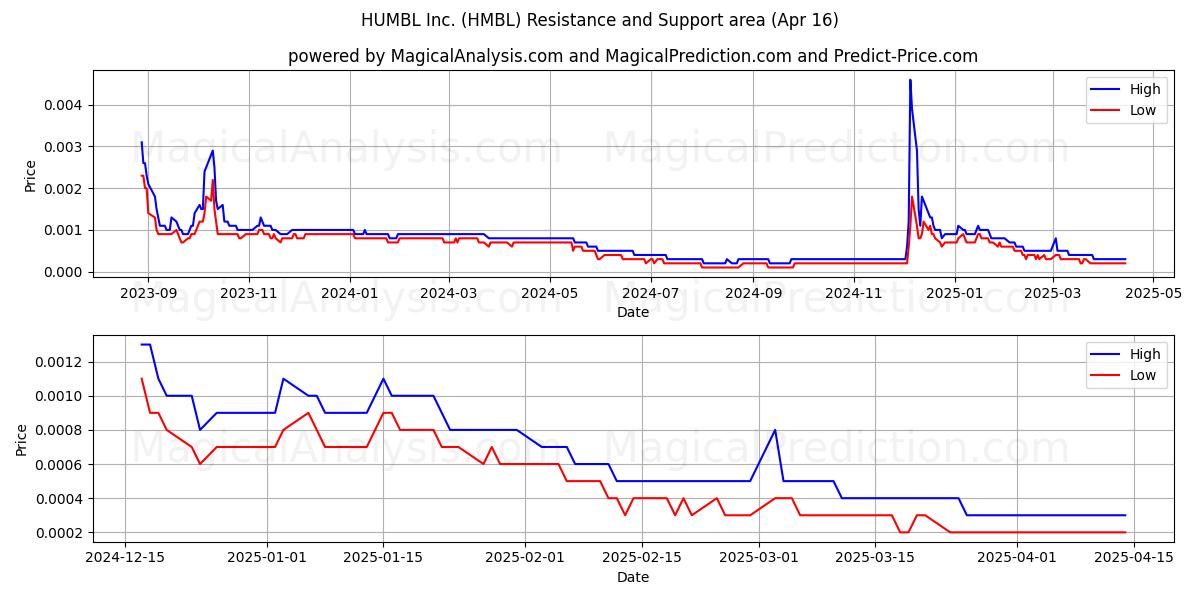This screenshot has height=600, width=1200.
Task: Click the '0.0012' y-axis label in bottom chart
Action: [59, 362]
